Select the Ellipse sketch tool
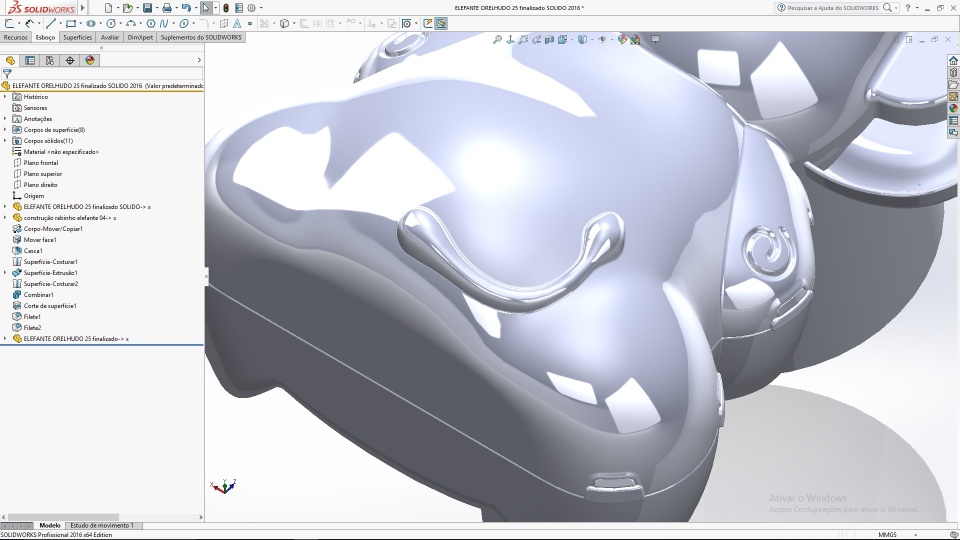The image size is (960, 540). (x=184, y=23)
